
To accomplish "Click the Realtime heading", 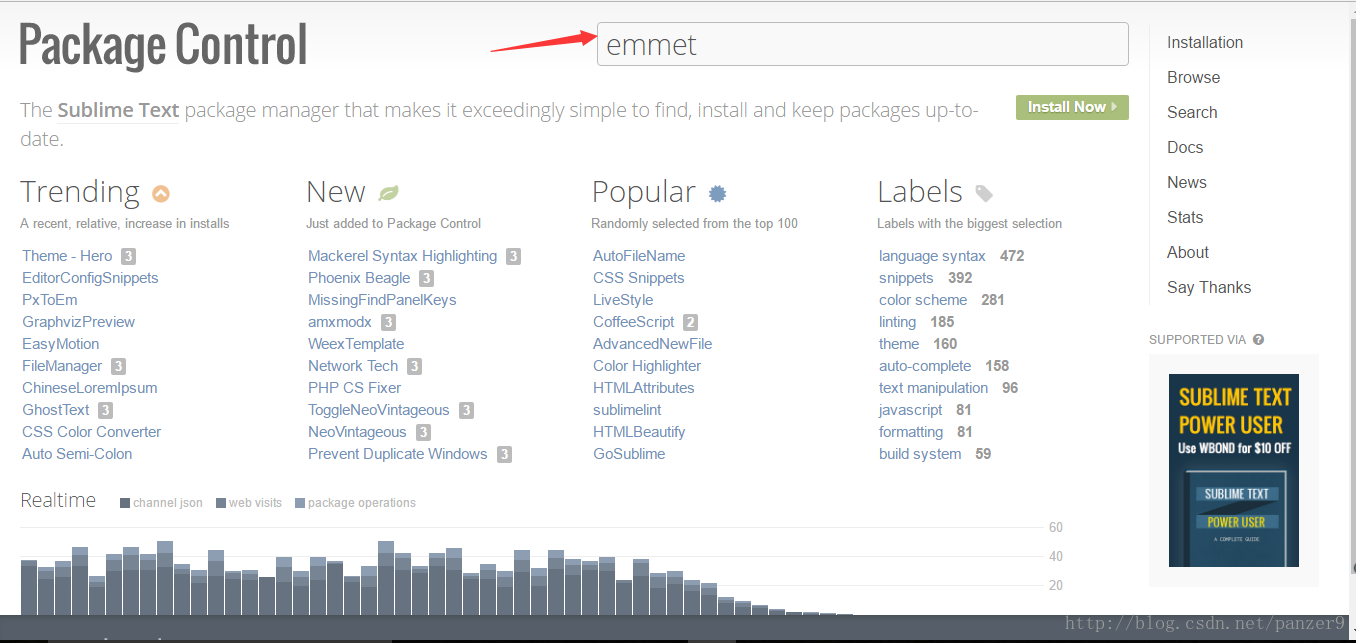I will click(x=58, y=501).
